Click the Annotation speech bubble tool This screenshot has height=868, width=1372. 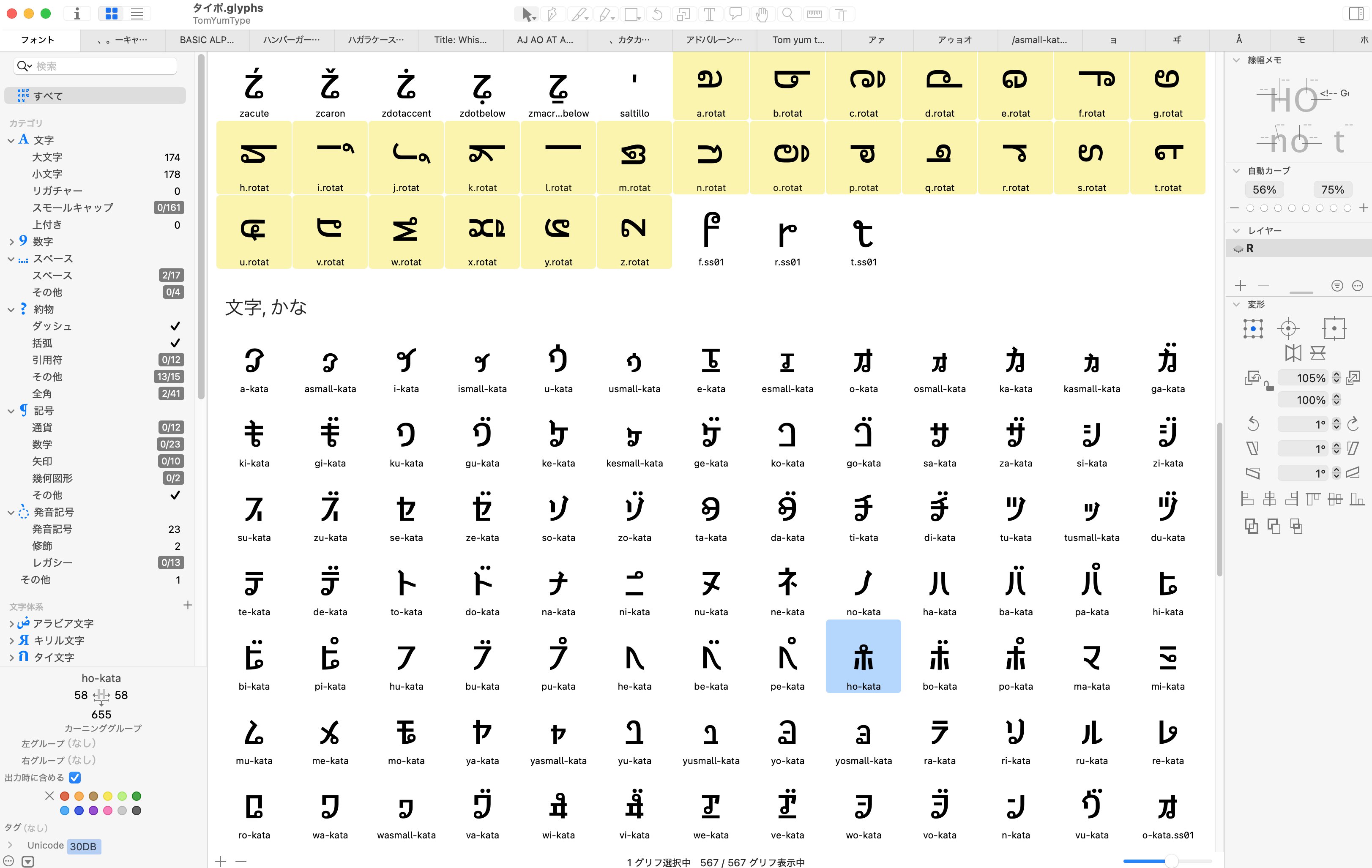point(735,14)
